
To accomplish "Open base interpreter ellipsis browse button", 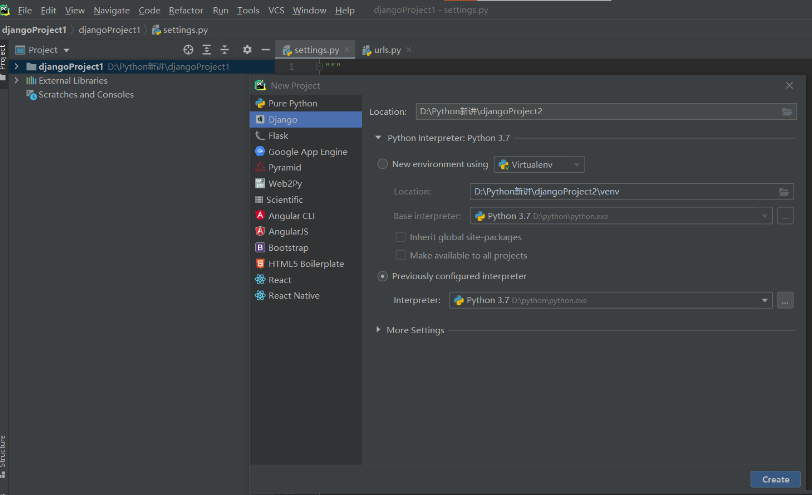I will pyautogui.click(x=785, y=216).
